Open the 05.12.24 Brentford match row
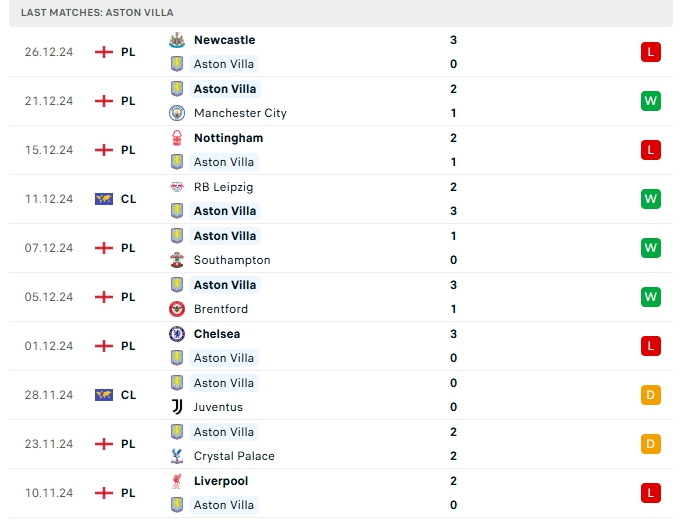Image resolution: width=684 pixels, height=521 pixels. click(340, 297)
